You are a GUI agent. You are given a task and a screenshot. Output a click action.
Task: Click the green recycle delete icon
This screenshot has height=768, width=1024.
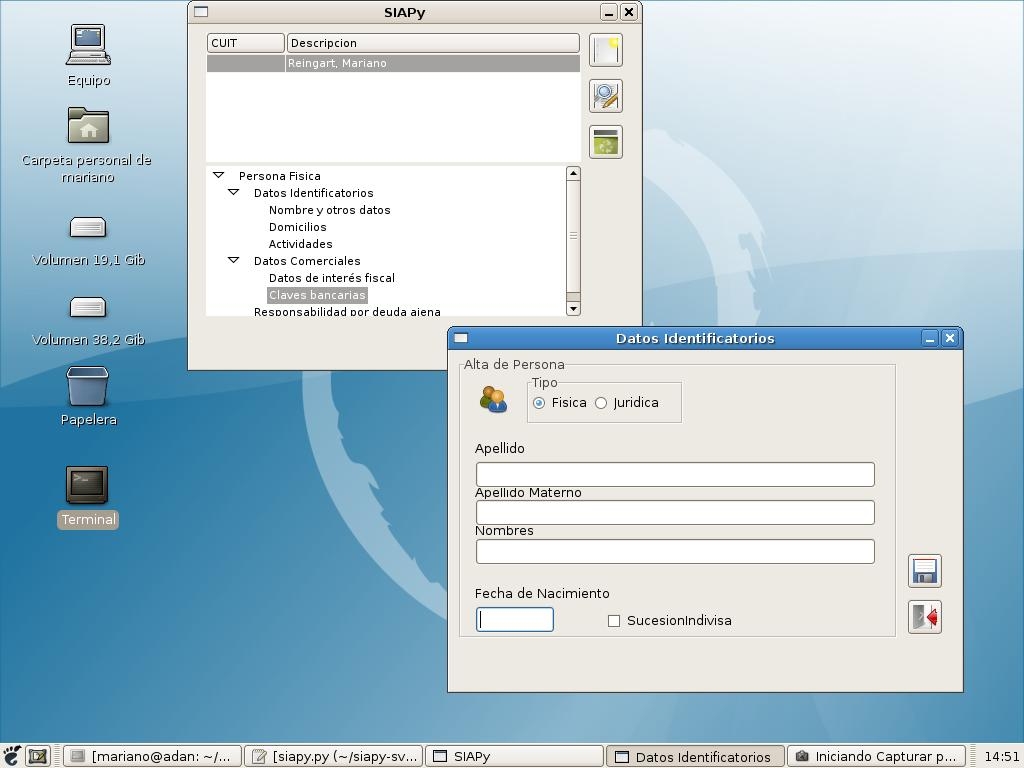[x=605, y=142]
